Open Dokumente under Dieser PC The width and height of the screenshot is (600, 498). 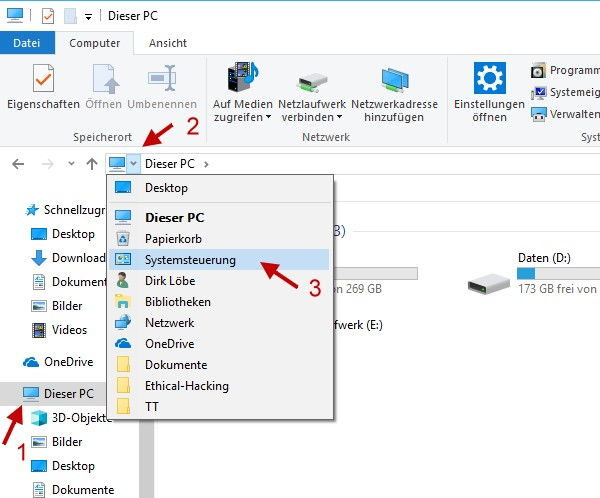coord(73,490)
